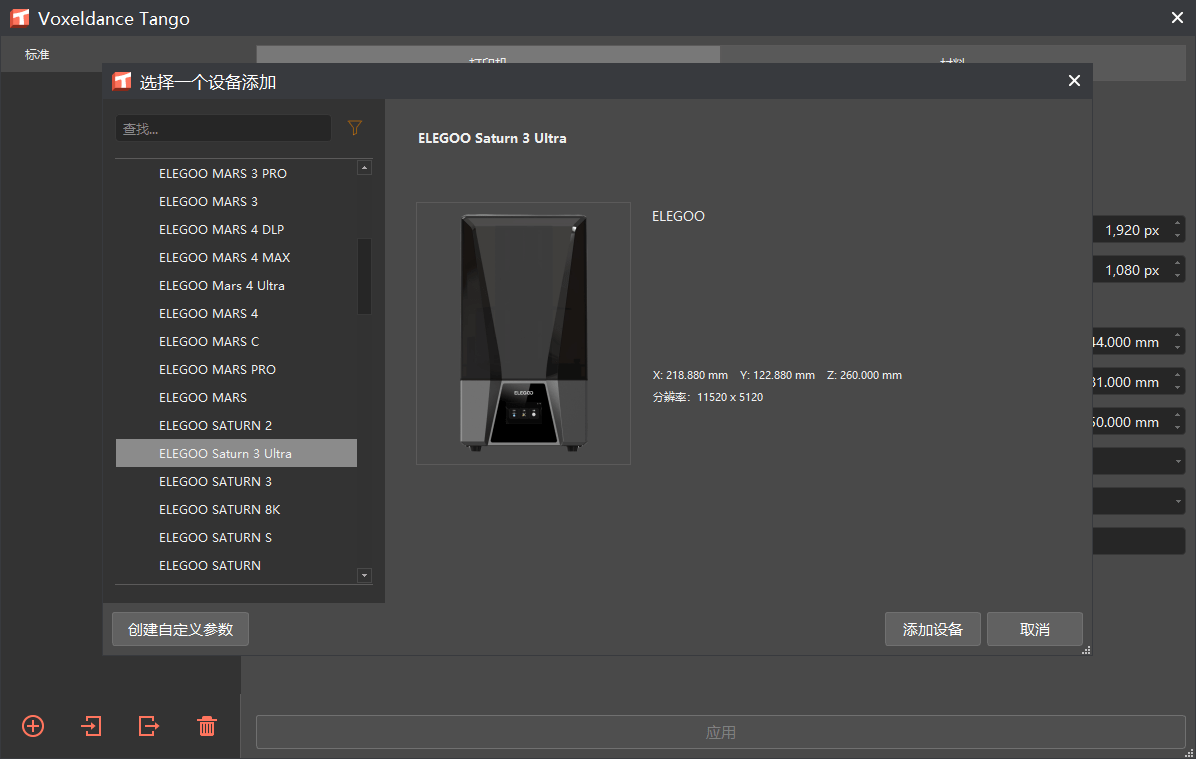Focus the device search field
The height and width of the screenshot is (759, 1196).
[223, 128]
